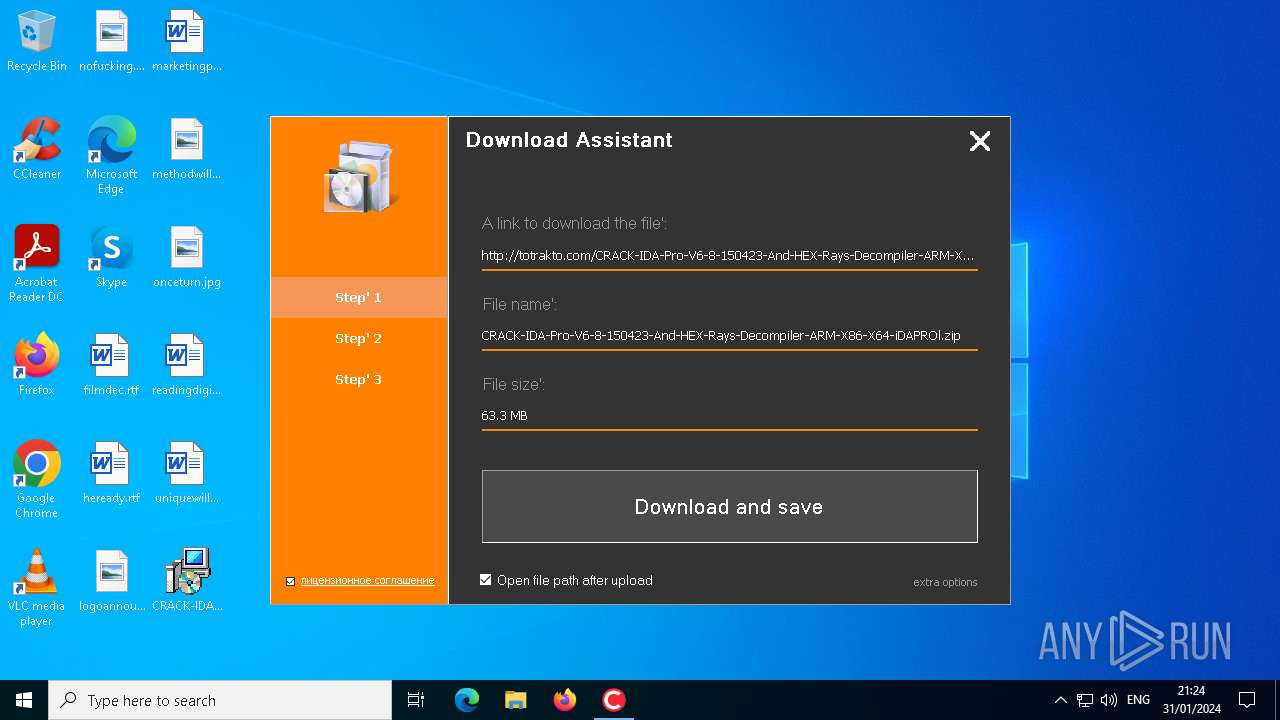Select the readingdigi... Word document icon
The width and height of the screenshot is (1280, 720).
187,366
